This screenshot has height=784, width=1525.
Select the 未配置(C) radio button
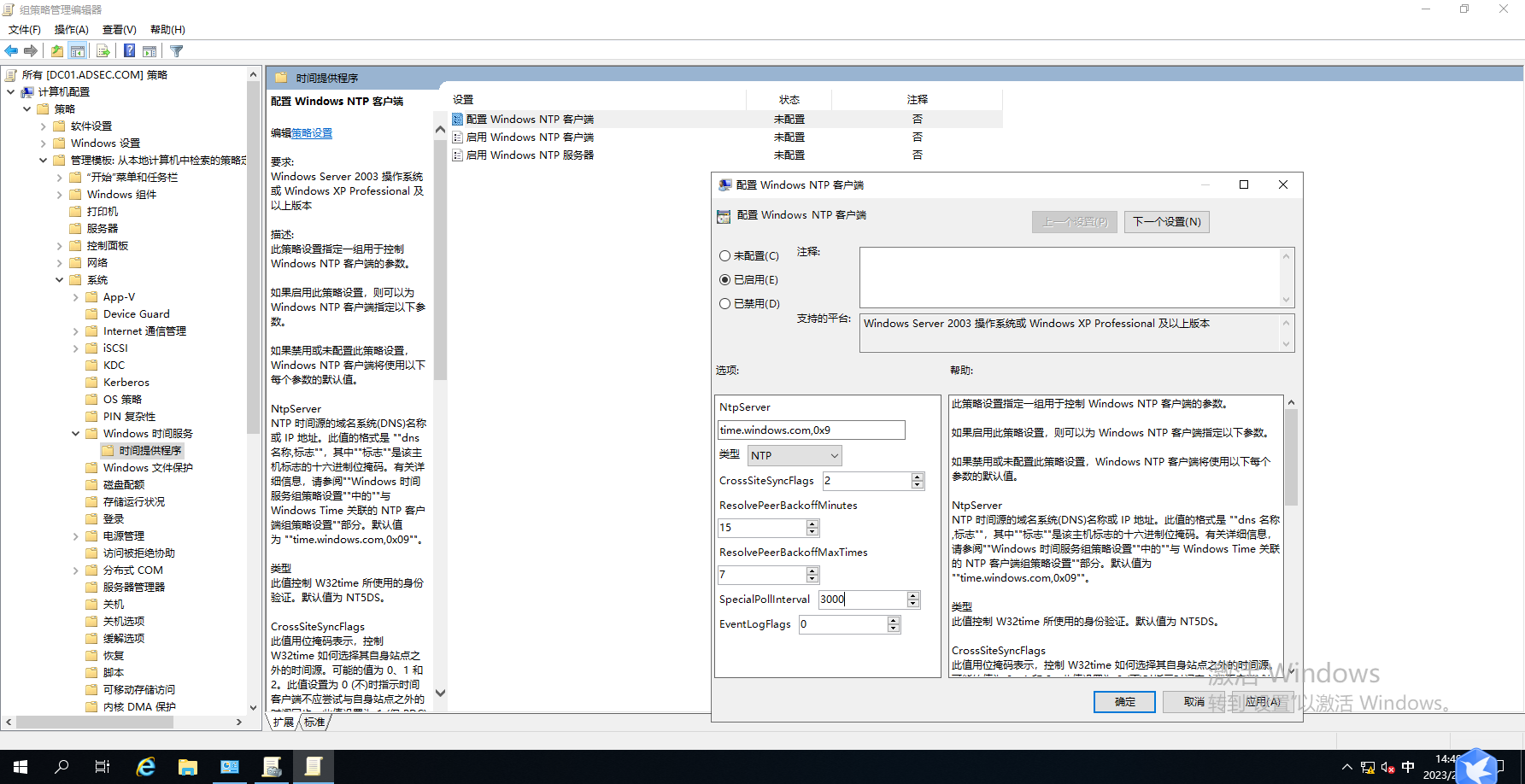725,256
